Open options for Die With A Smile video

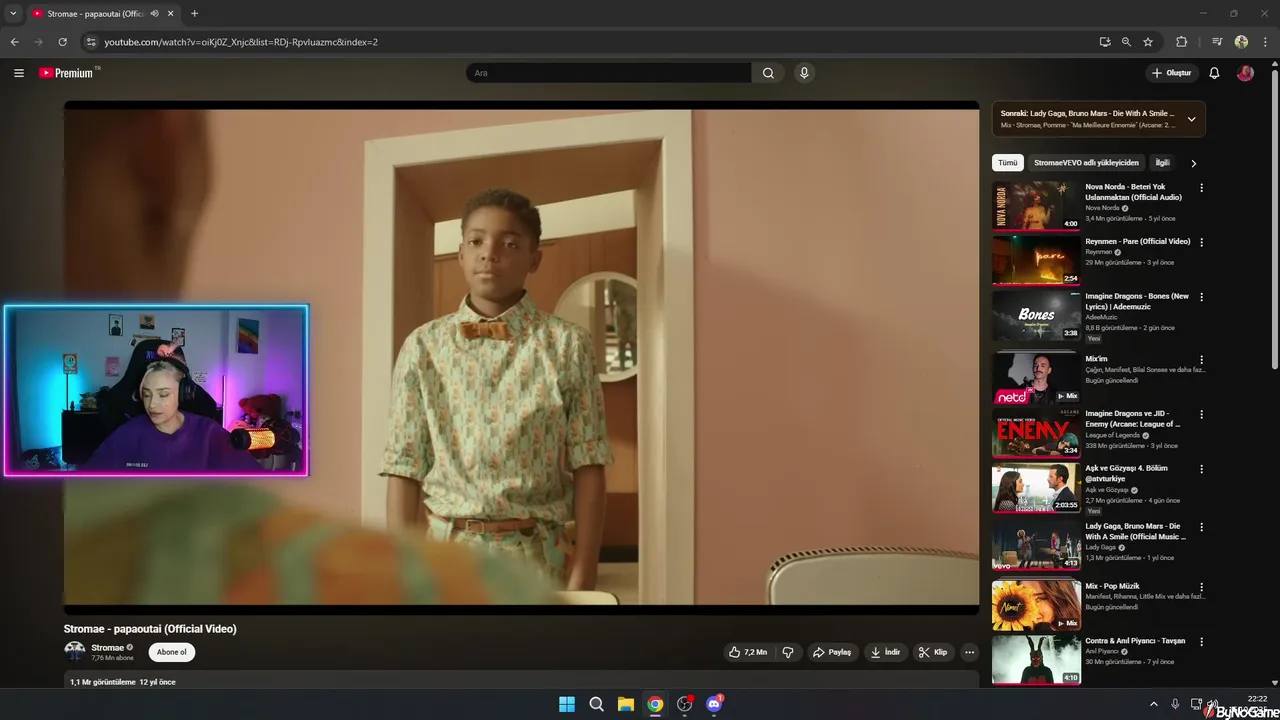tap(1201, 527)
